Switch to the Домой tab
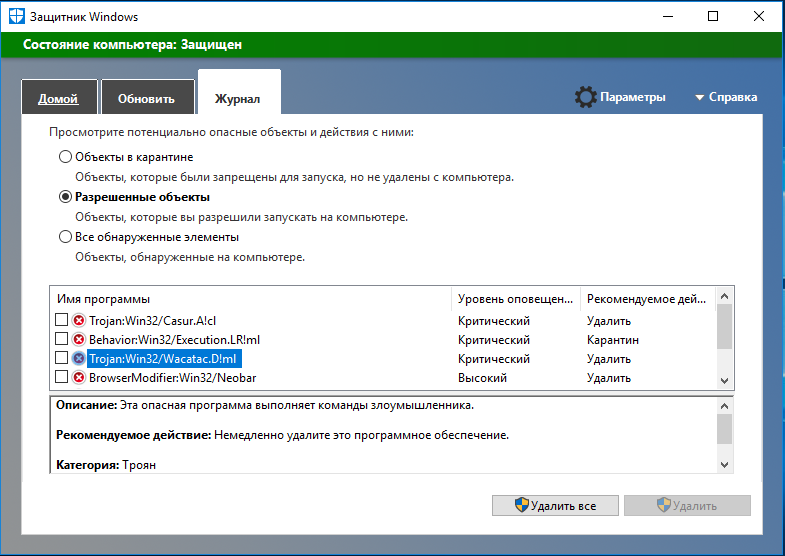Image resolution: width=785 pixels, height=556 pixels. (x=58, y=99)
